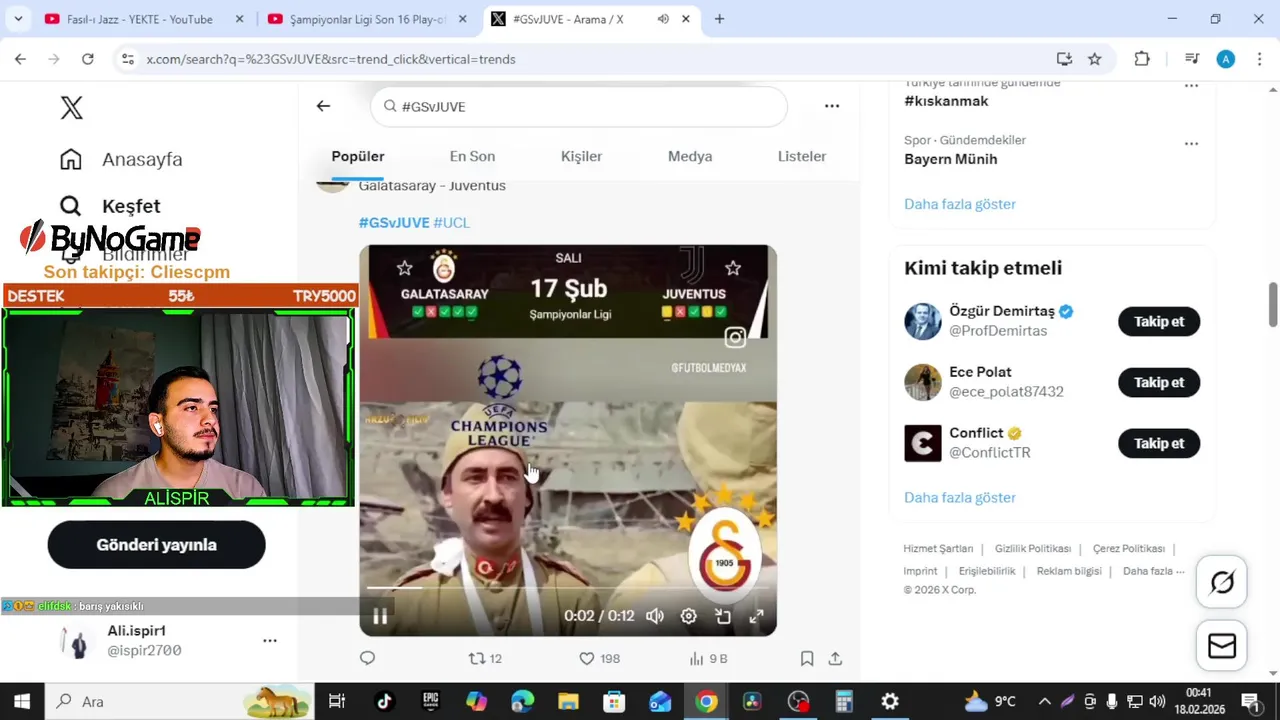Launch Epic Games from taskbar
This screenshot has width=1280, height=720.
[x=431, y=701]
